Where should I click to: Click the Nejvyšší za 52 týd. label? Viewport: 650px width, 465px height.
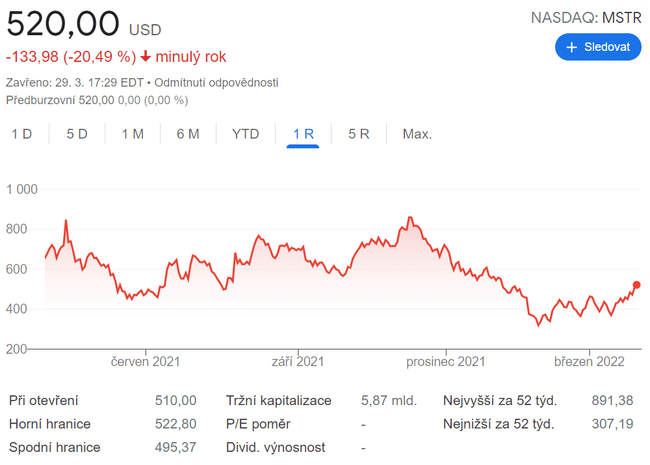point(500,400)
